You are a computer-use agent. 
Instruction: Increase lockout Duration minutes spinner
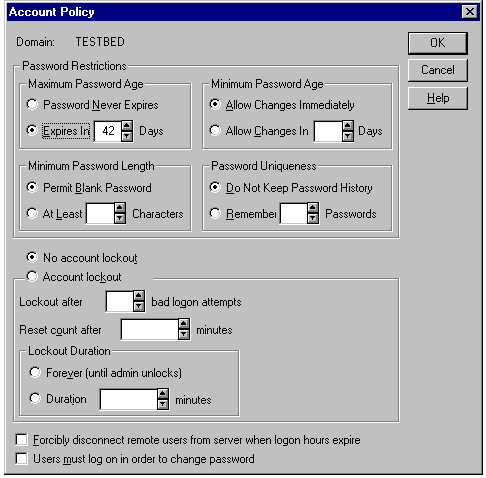[163, 394]
